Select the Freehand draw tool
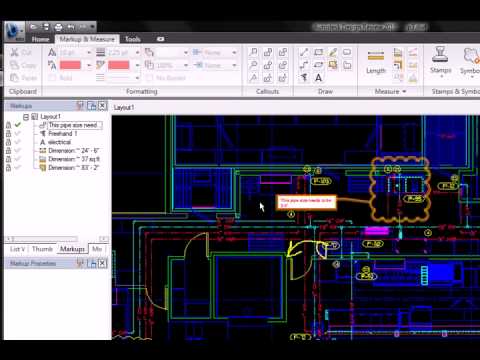The height and width of the screenshot is (360, 480). [304, 78]
